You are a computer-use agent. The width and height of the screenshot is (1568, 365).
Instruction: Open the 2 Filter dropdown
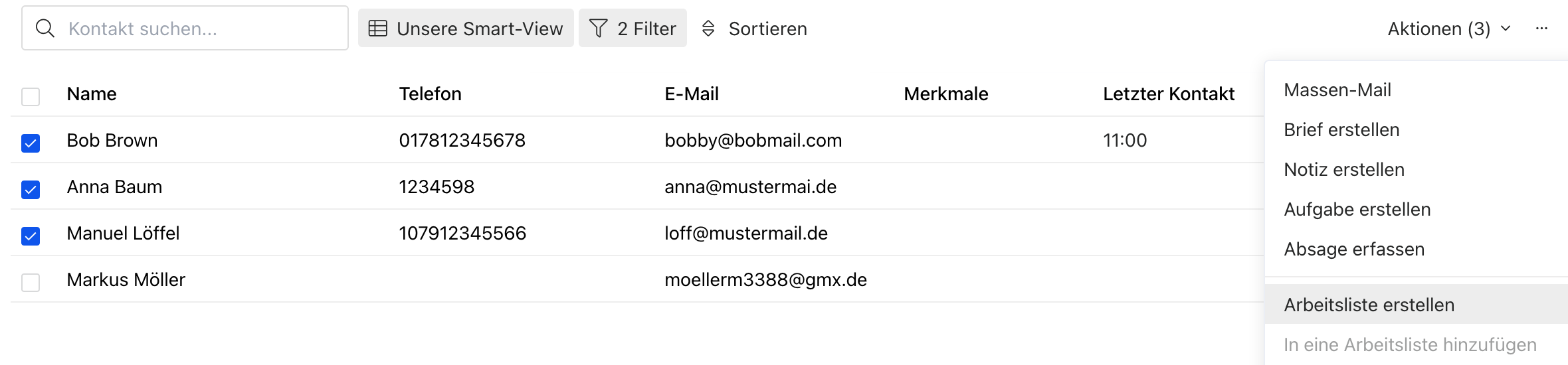(633, 29)
